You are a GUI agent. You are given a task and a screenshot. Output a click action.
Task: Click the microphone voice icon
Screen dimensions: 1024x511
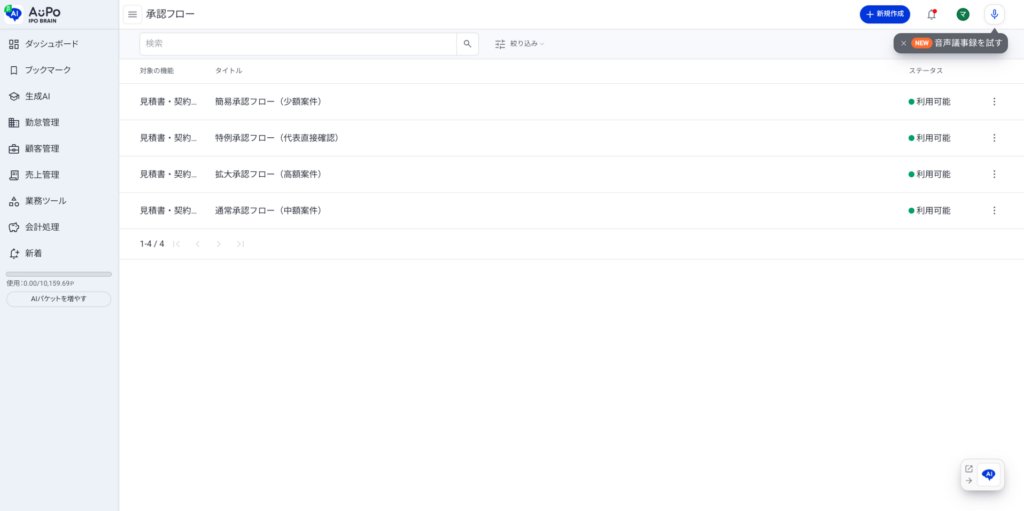(x=993, y=14)
